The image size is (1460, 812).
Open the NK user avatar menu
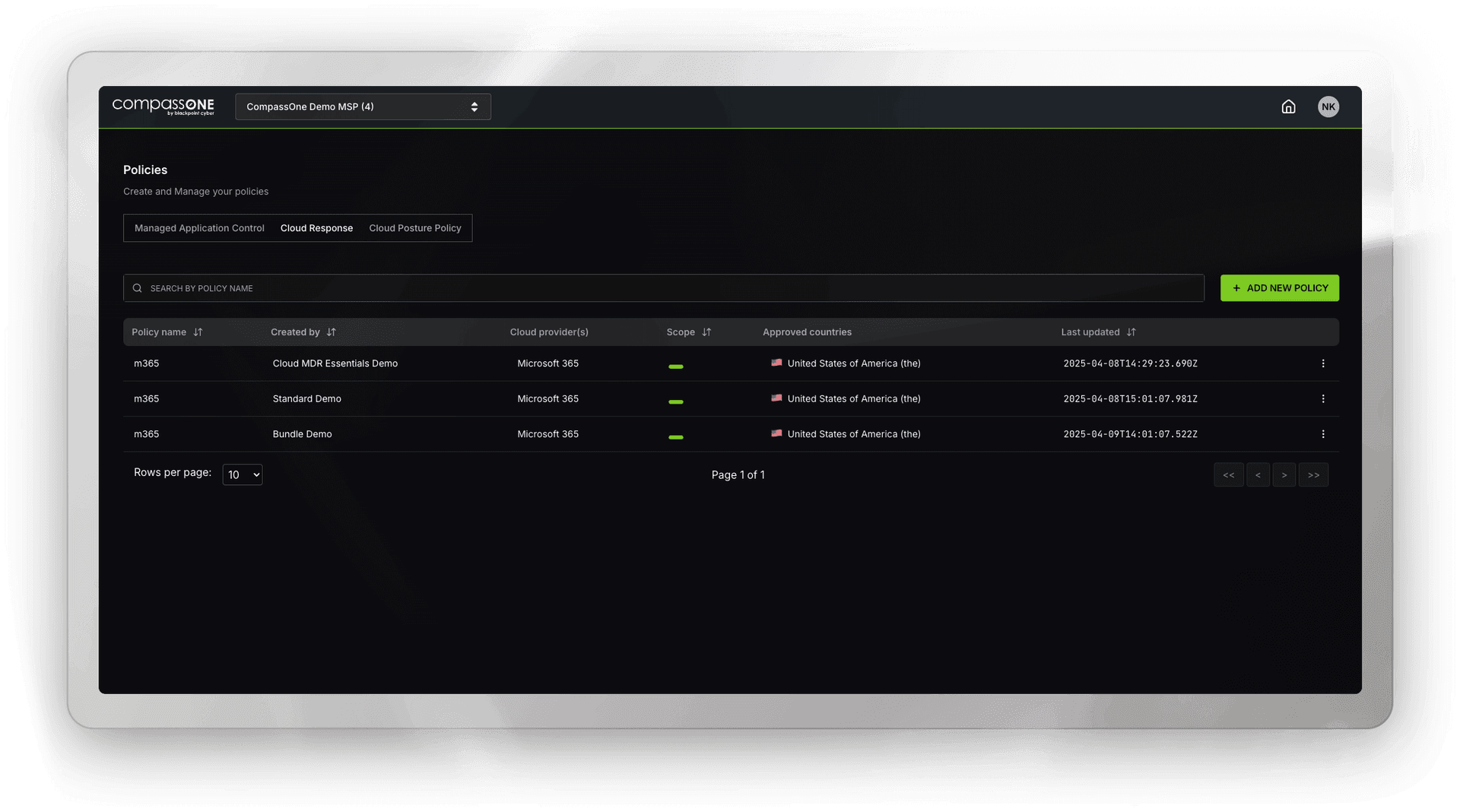pos(1328,106)
